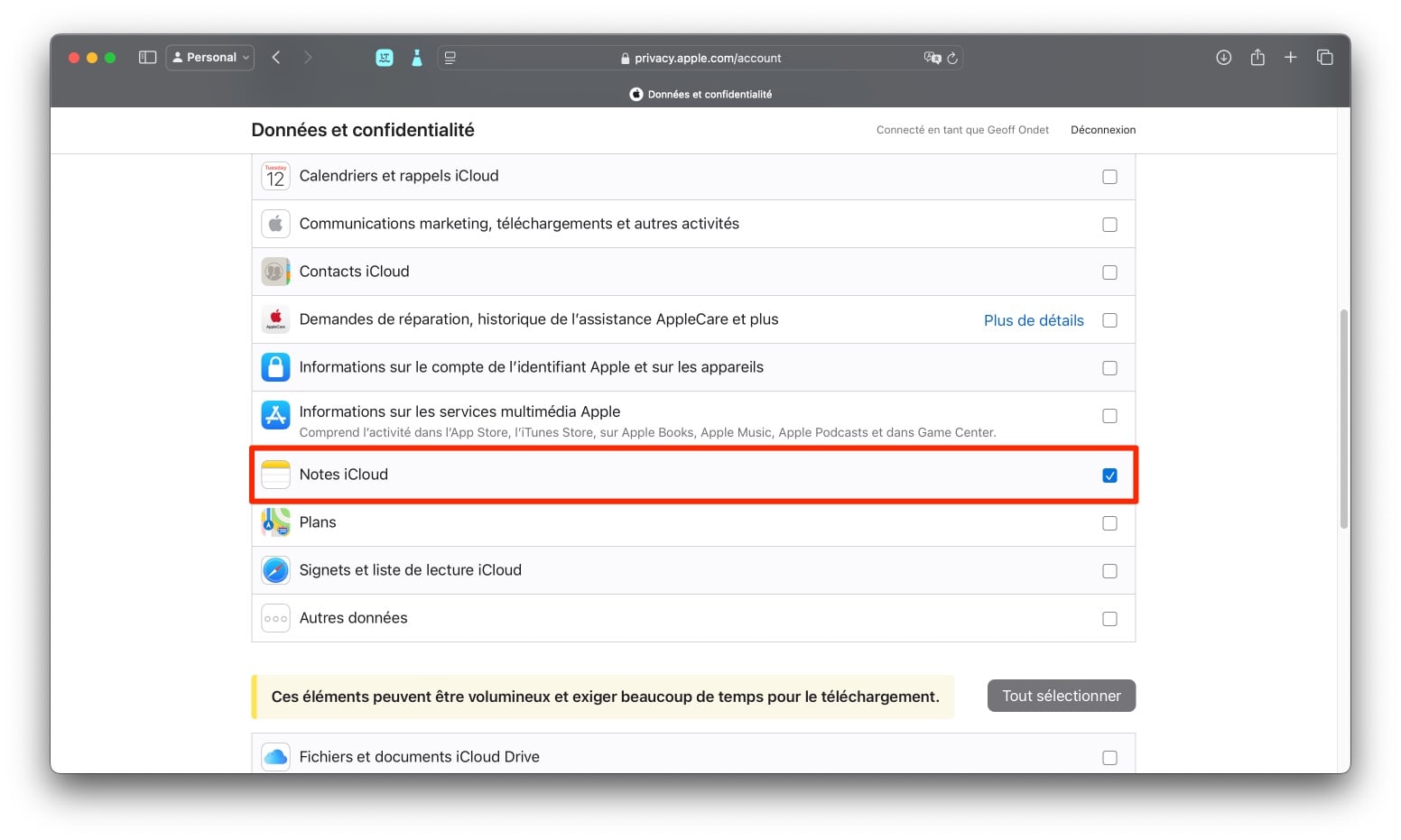The width and height of the screenshot is (1401, 840).
Task: Select the Données et confidentialité tab
Action: pos(700,94)
